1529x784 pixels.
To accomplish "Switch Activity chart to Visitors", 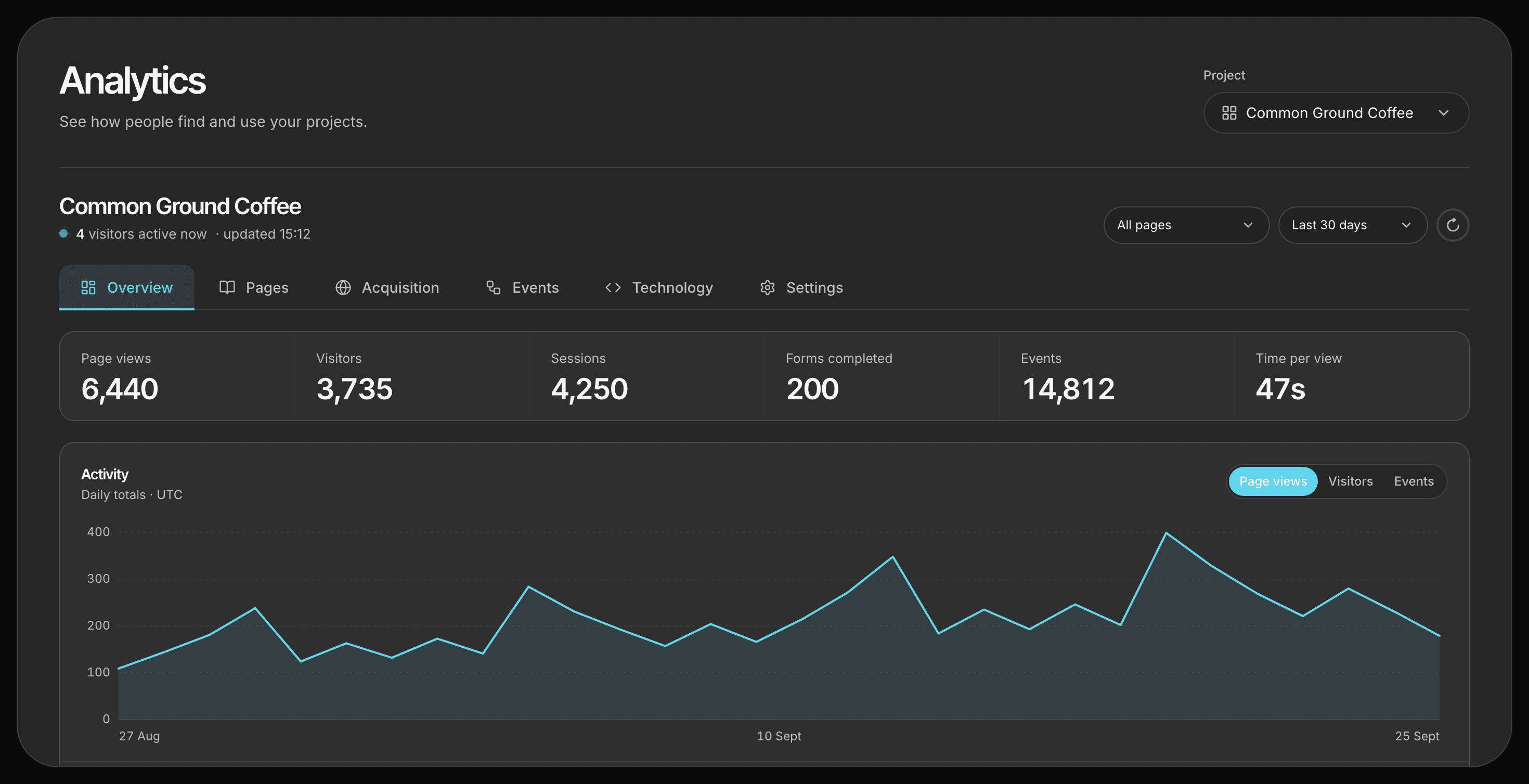I will 1350,481.
